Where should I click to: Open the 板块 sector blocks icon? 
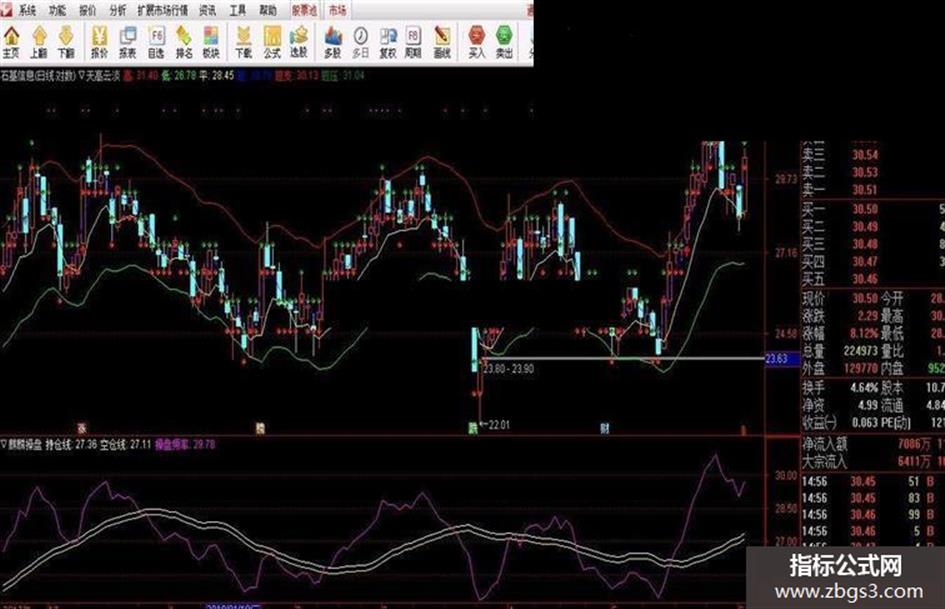211,42
